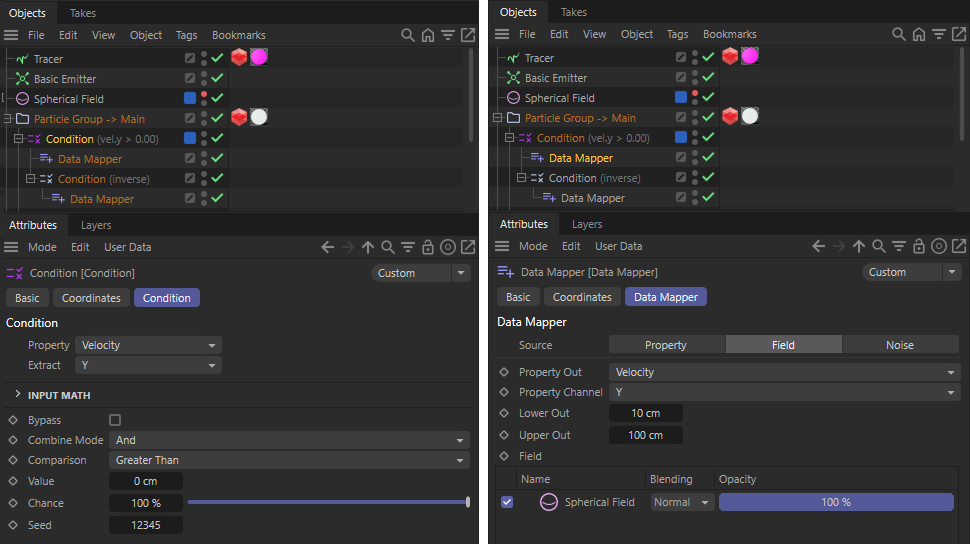Viewport: 970px width, 544px height.
Task: Click target mode icon in left Attributes panel
Action: tap(448, 248)
